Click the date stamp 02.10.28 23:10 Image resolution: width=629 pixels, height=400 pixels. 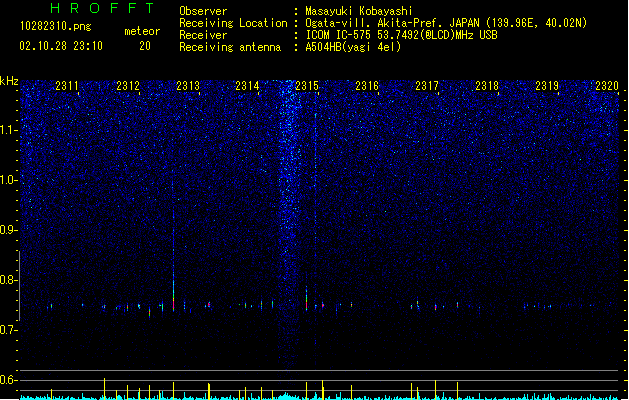pyautogui.click(x=61, y=46)
